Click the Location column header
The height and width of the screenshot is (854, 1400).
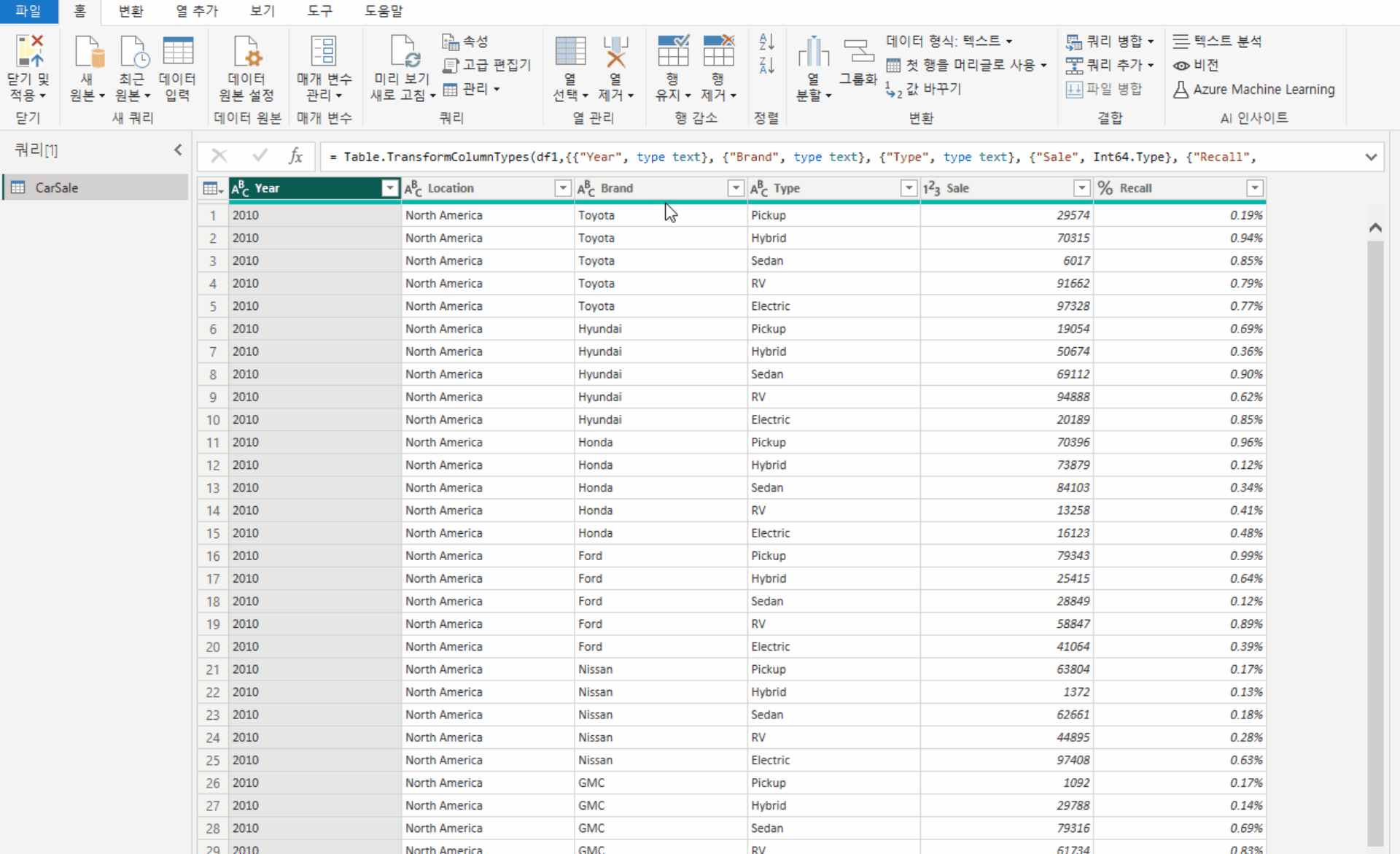[487, 189]
